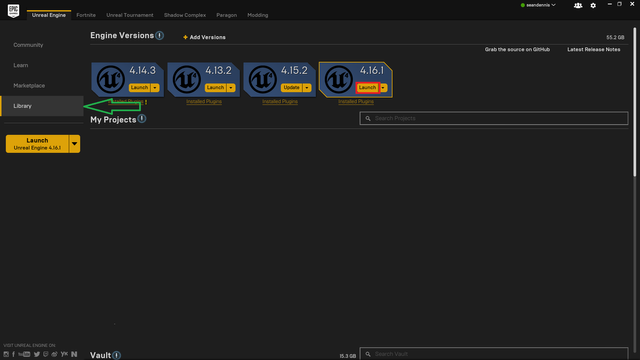Focus the Search Projects field
Screen dimensions: 640x360
[x=494, y=118]
